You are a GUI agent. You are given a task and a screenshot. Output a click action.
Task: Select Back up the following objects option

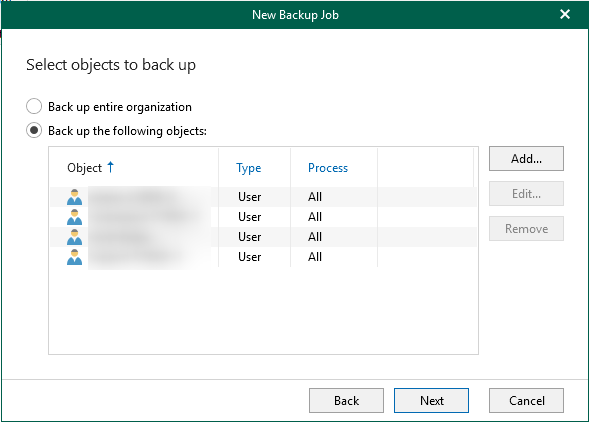[x=34, y=130]
